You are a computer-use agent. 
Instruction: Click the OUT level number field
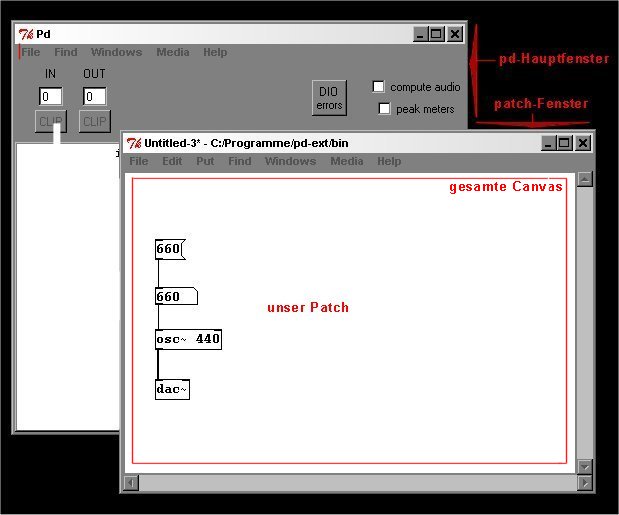coord(95,96)
